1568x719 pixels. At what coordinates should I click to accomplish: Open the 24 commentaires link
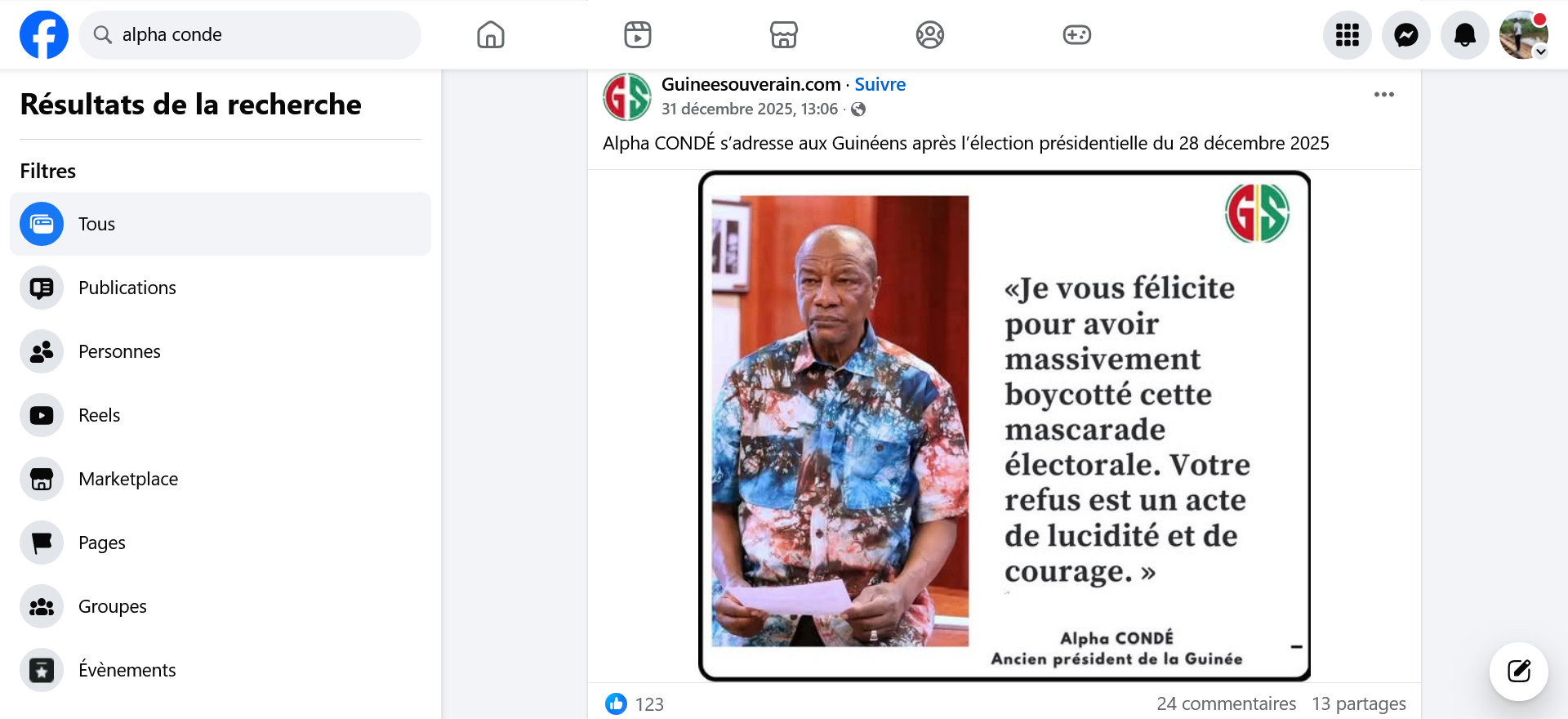pos(1226,703)
